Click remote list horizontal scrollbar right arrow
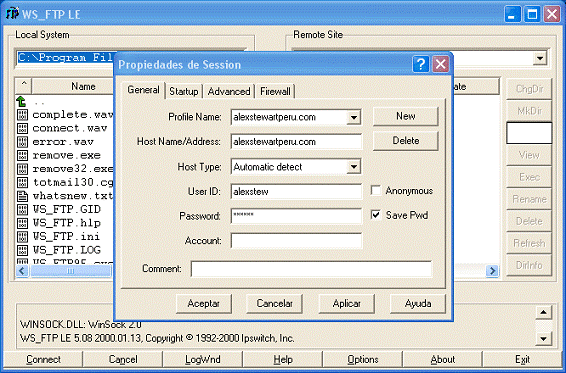This screenshot has height=373, width=566. [492, 271]
